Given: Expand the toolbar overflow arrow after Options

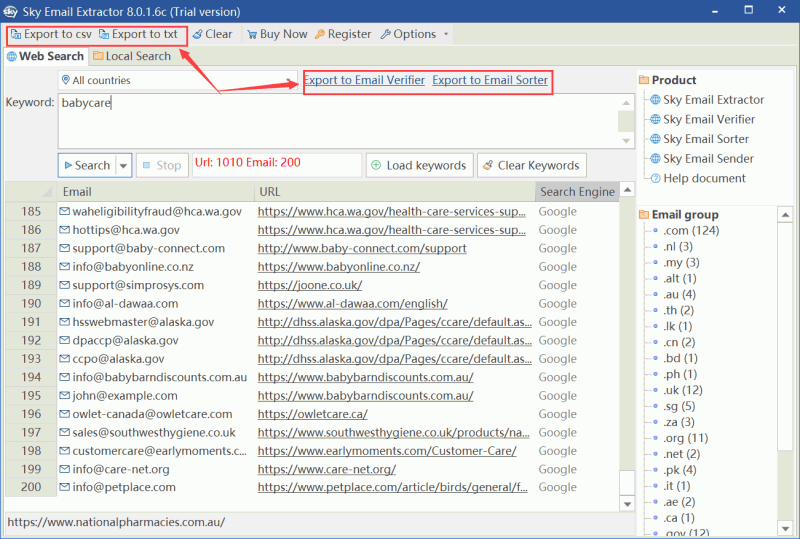Looking at the screenshot, I should coord(446,34).
